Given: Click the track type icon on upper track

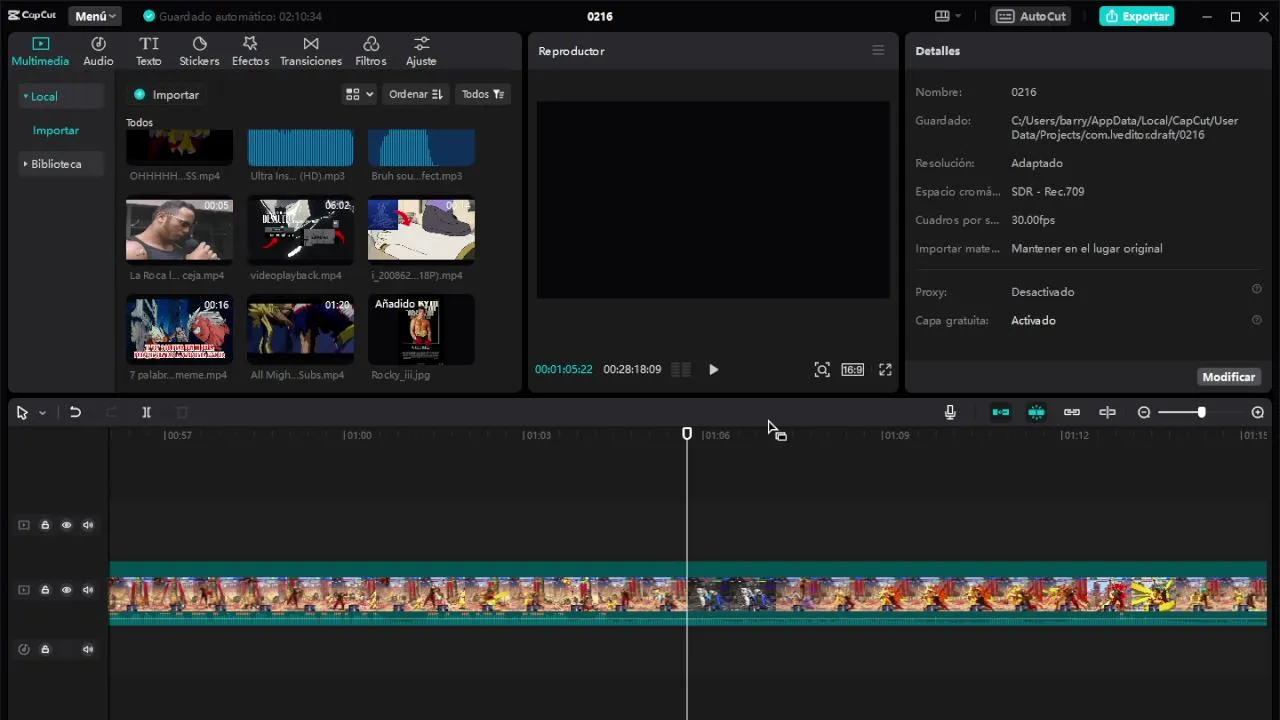Looking at the screenshot, I should click(x=24, y=525).
